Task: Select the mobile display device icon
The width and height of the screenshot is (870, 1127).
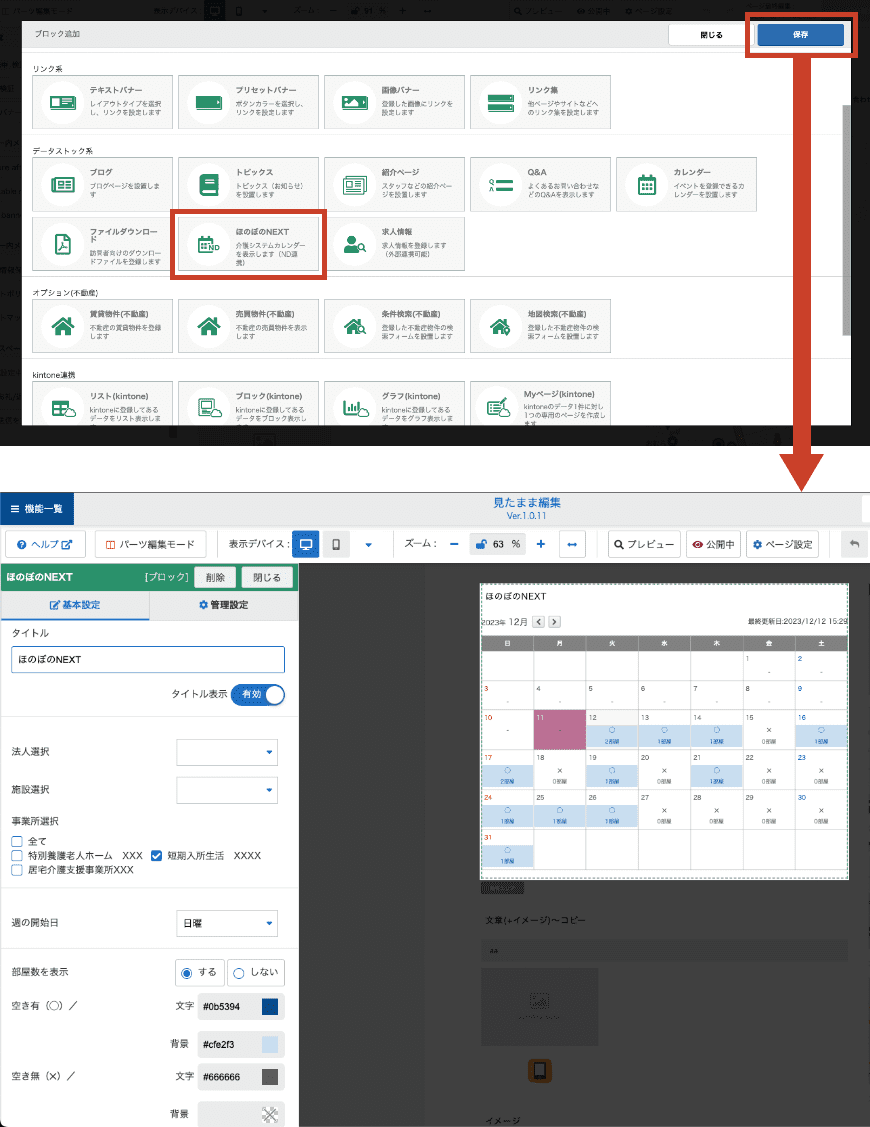Action: click(336, 544)
